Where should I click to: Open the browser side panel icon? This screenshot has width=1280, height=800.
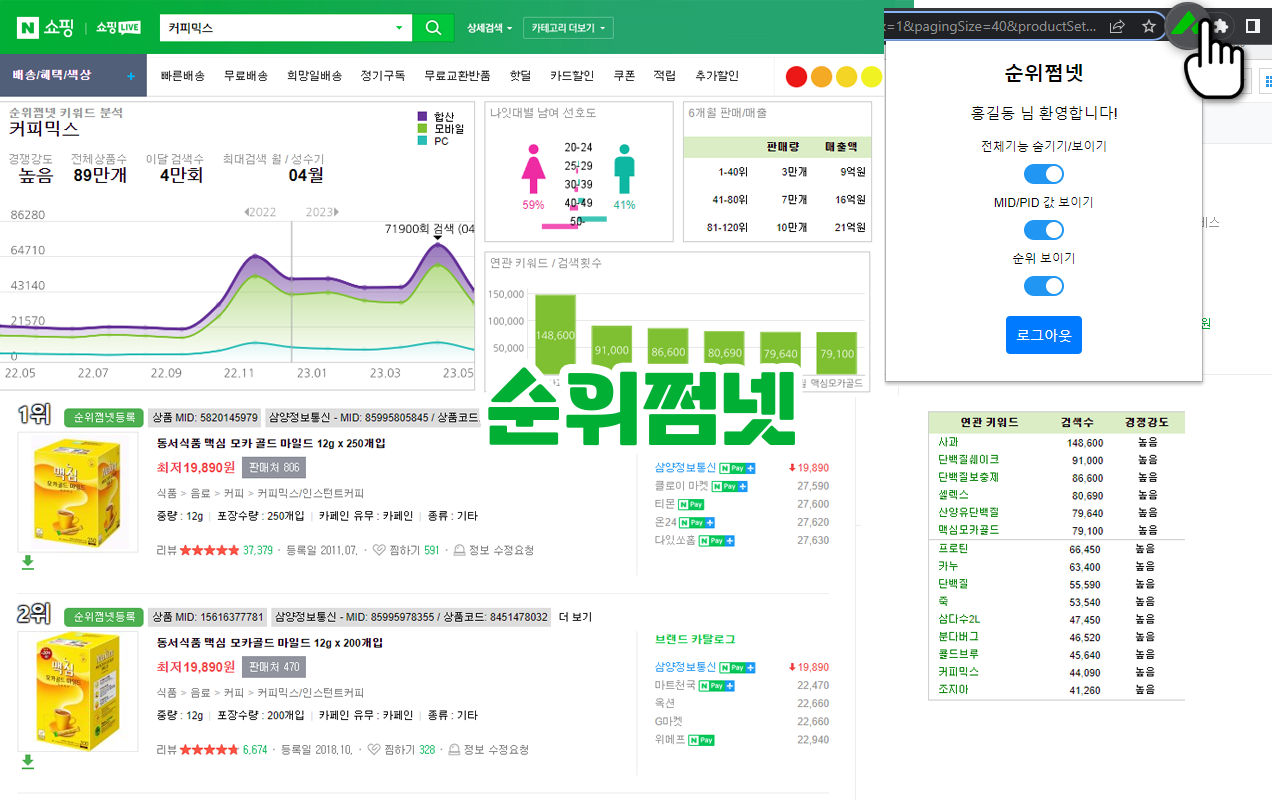tap(1252, 26)
